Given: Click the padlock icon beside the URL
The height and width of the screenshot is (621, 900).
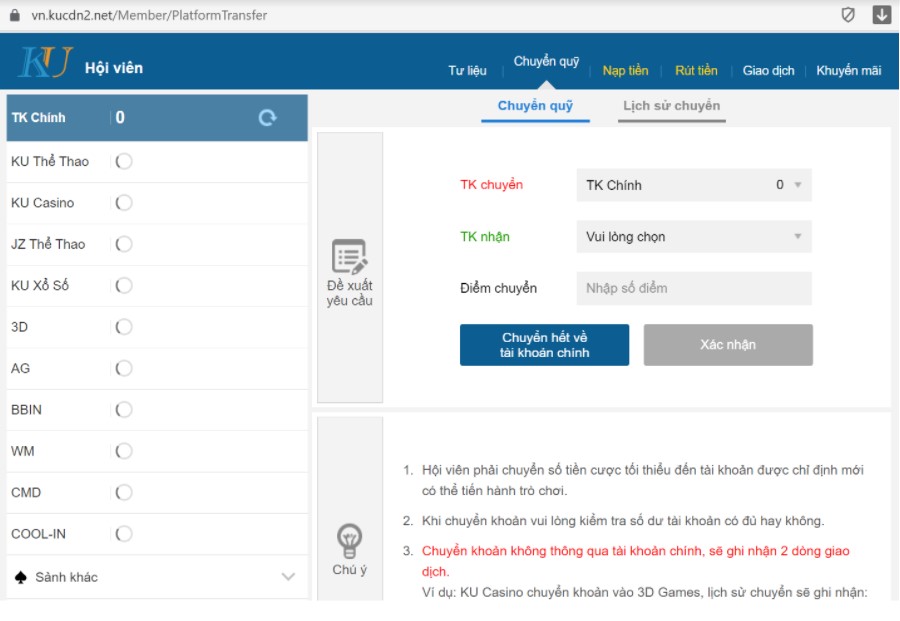Looking at the screenshot, I should click(15, 15).
